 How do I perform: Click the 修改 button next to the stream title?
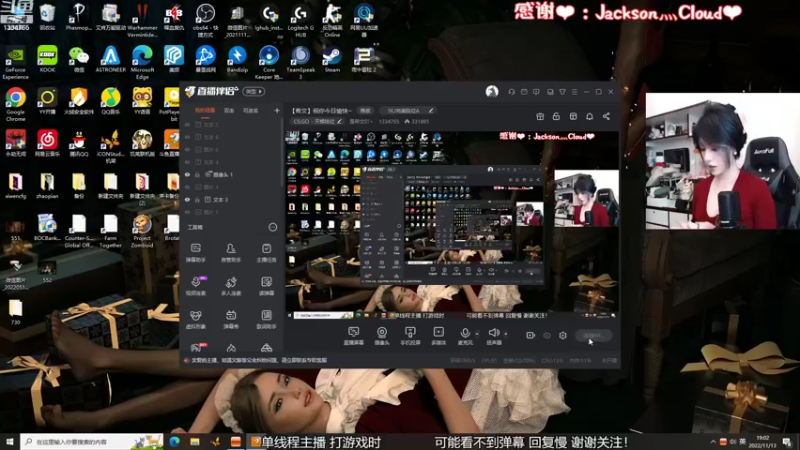[x=365, y=110]
